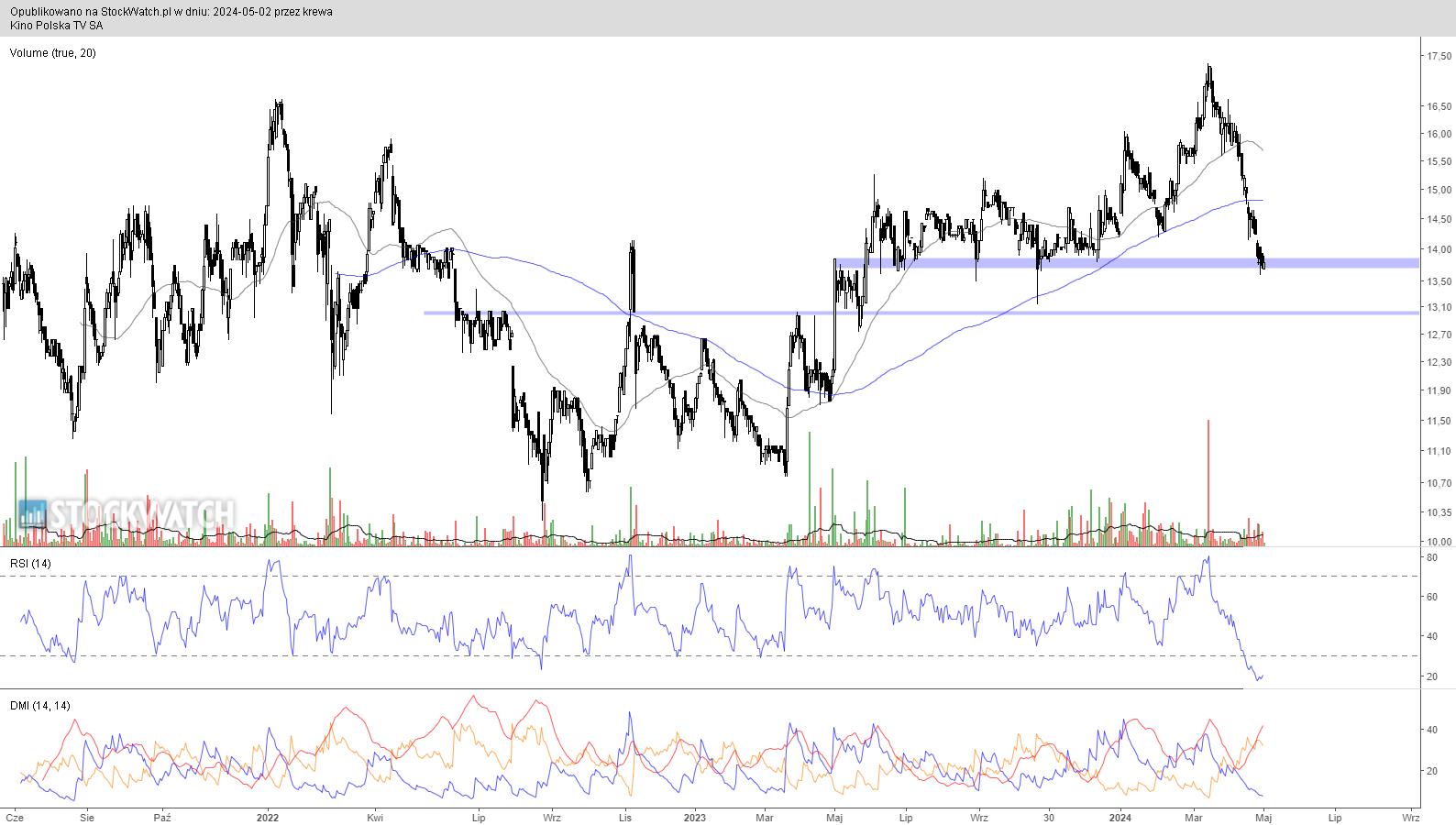Click the 11,50 price axis label

pyautogui.click(x=1439, y=421)
